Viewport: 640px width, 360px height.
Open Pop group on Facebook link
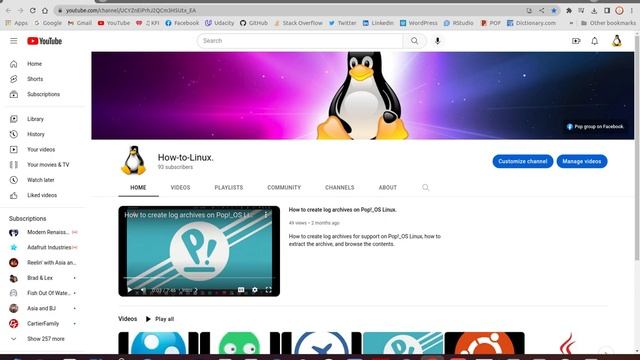point(595,127)
